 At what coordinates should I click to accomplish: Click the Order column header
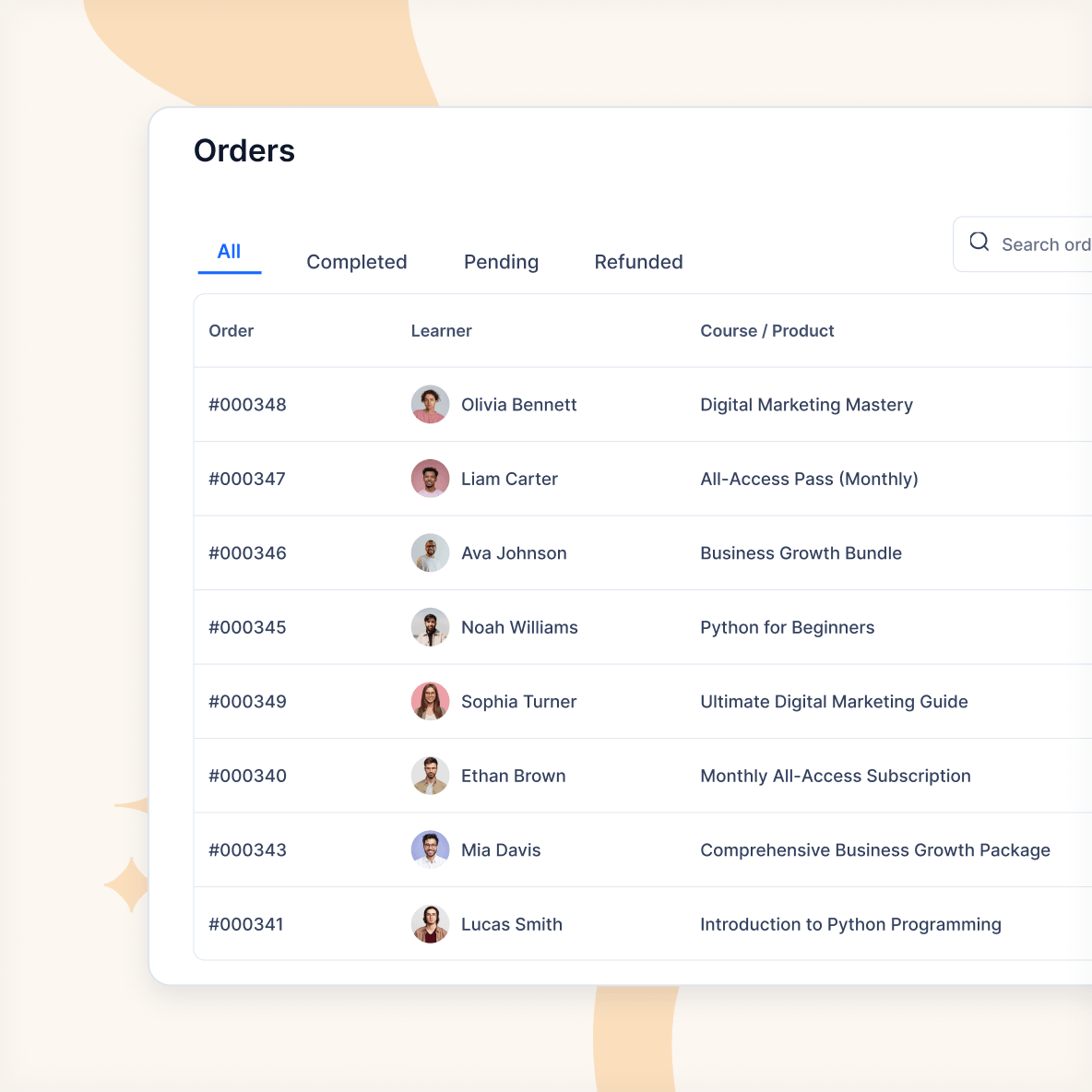(x=231, y=331)
